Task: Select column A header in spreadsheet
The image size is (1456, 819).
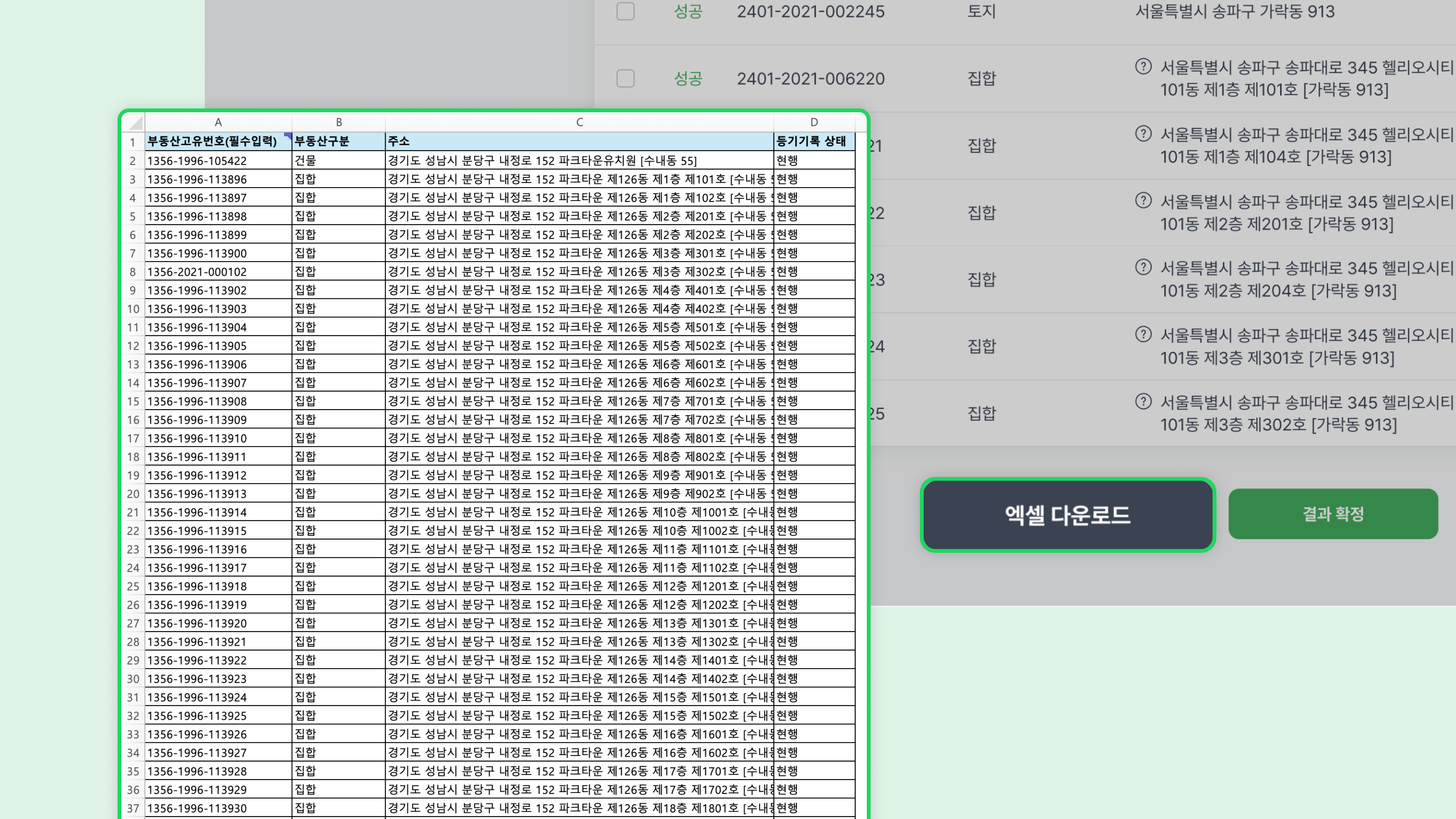Action: (218, 122)
